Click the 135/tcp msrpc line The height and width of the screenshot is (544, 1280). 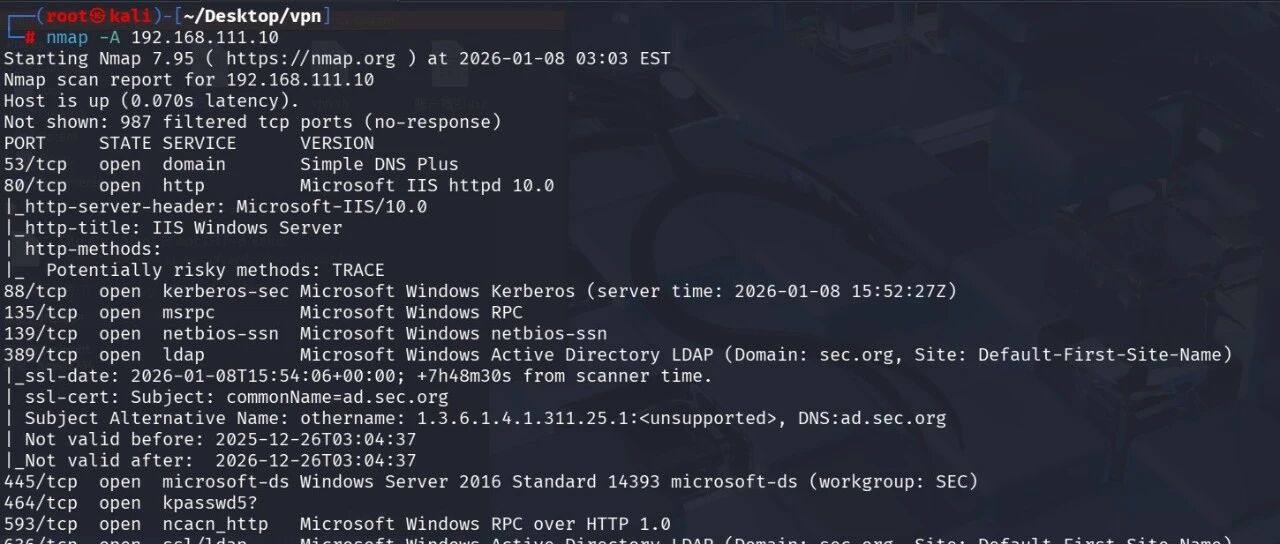263,312
